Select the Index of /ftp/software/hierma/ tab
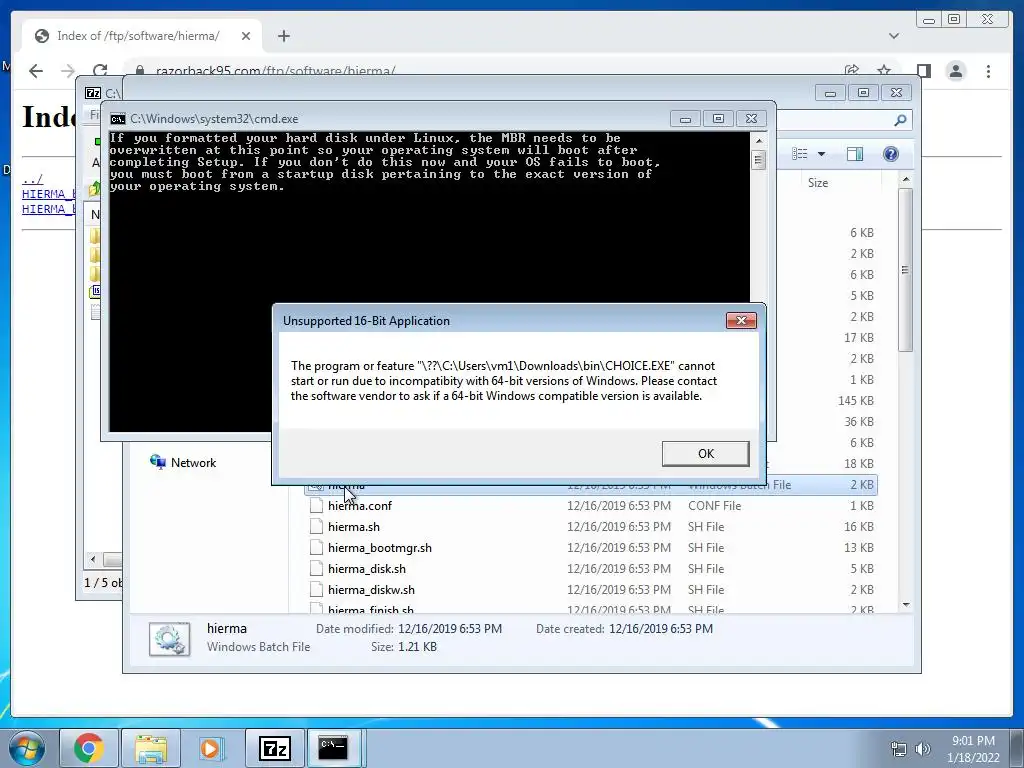 tap(142, 36)
